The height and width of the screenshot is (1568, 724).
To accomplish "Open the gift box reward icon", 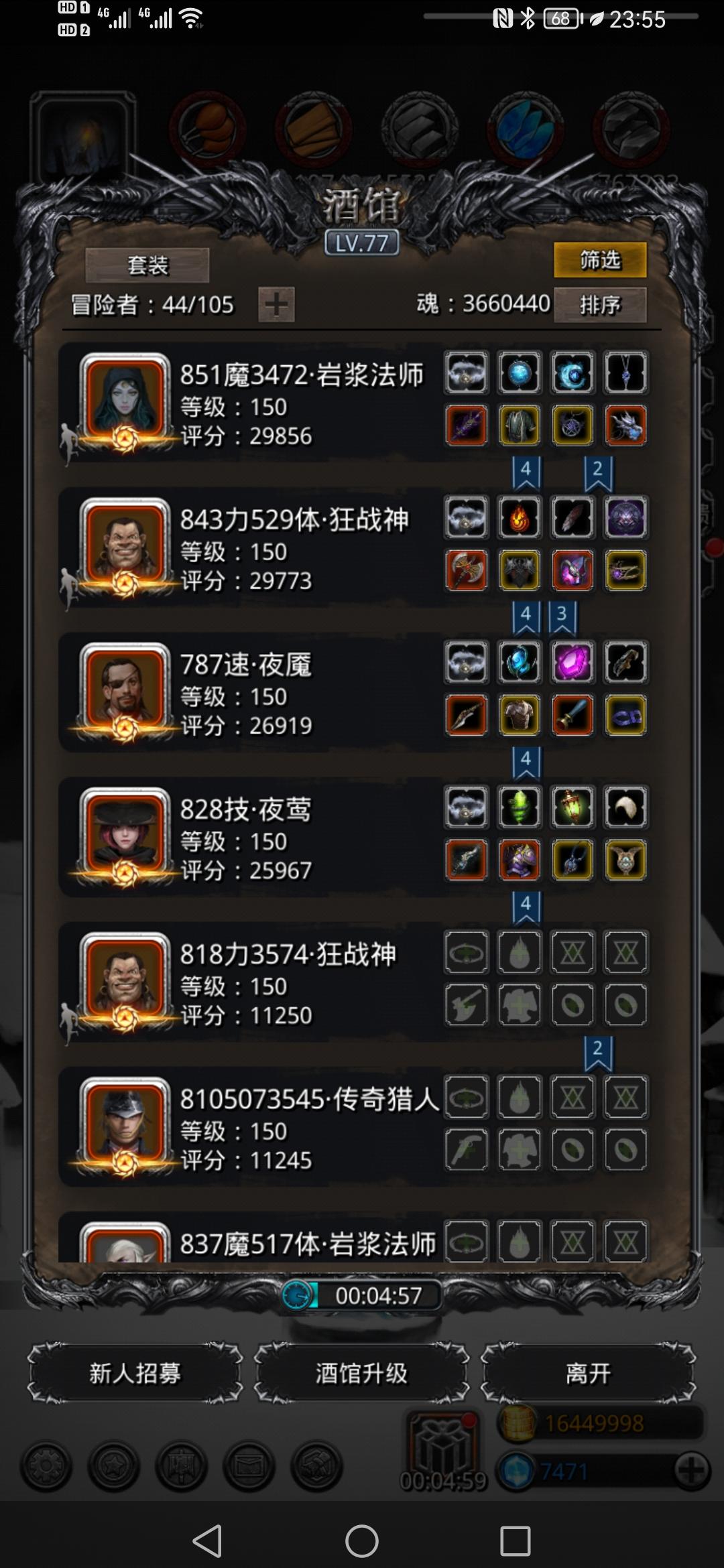I will (442, 1447).
